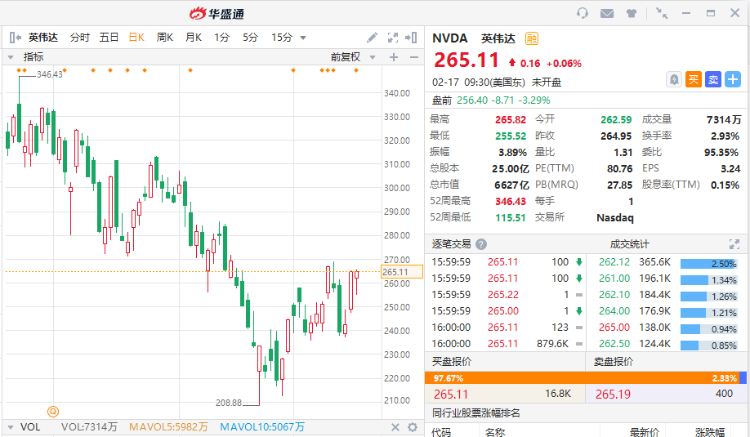Switch to 分时 chart tab
Screen dimensions: 750x437
point(80,37)
